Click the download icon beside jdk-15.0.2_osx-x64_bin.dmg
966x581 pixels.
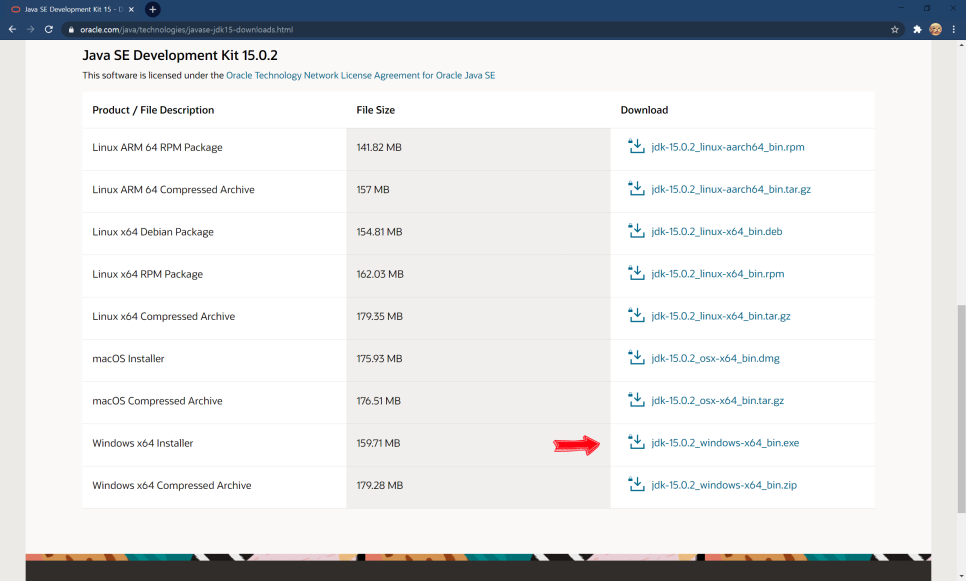coord(636,357)
